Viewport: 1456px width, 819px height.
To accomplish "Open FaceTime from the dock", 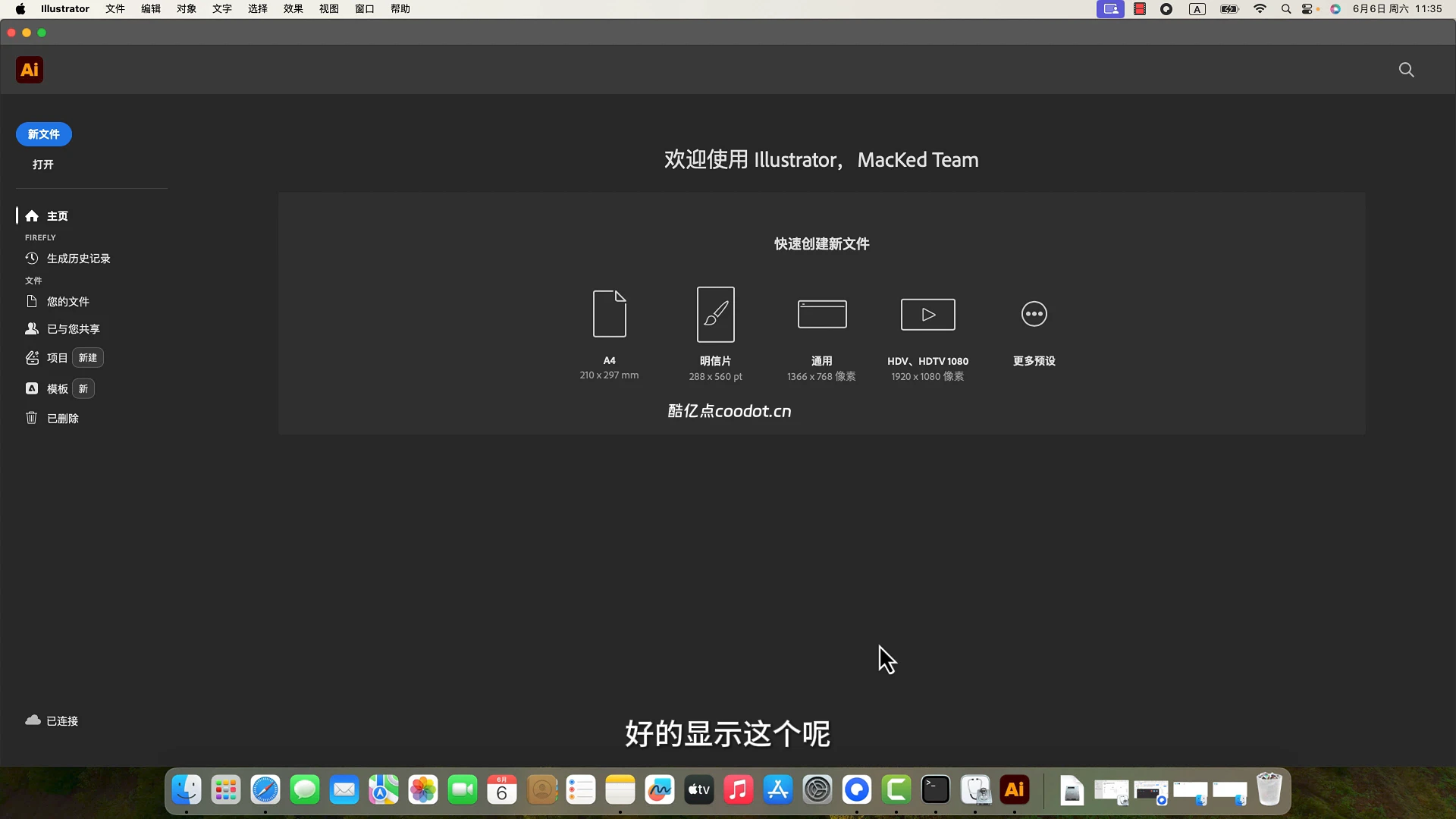I will click(x=463, y=790).
